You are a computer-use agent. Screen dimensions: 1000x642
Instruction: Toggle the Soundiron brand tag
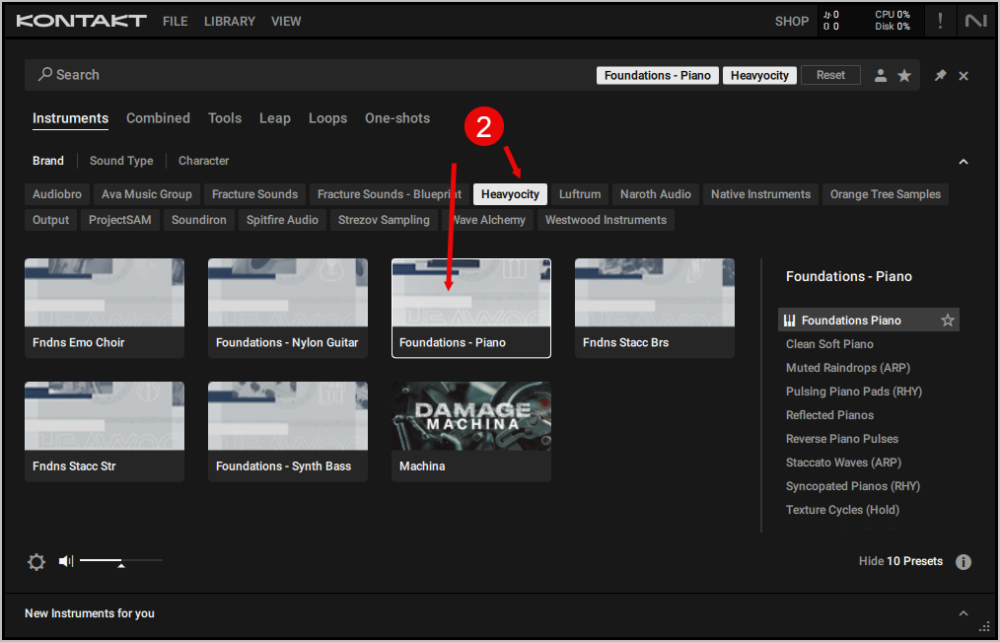[199, 220]
